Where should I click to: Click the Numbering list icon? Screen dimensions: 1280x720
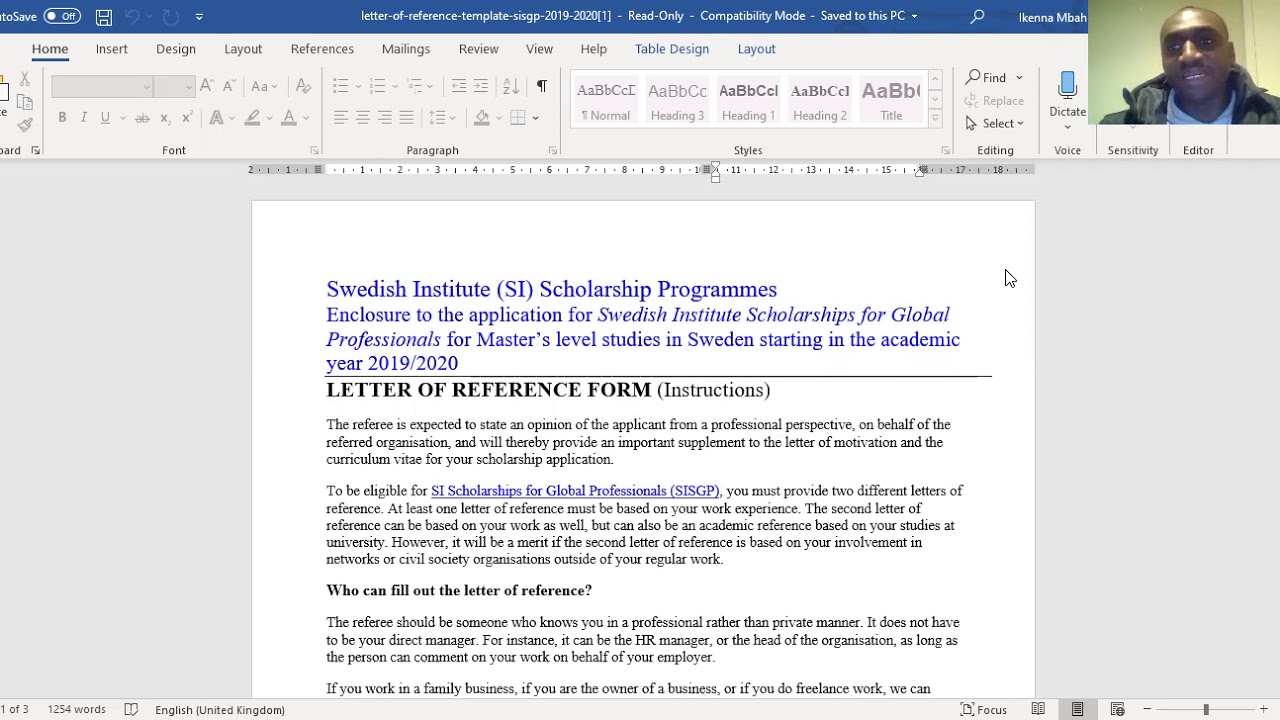377,86
